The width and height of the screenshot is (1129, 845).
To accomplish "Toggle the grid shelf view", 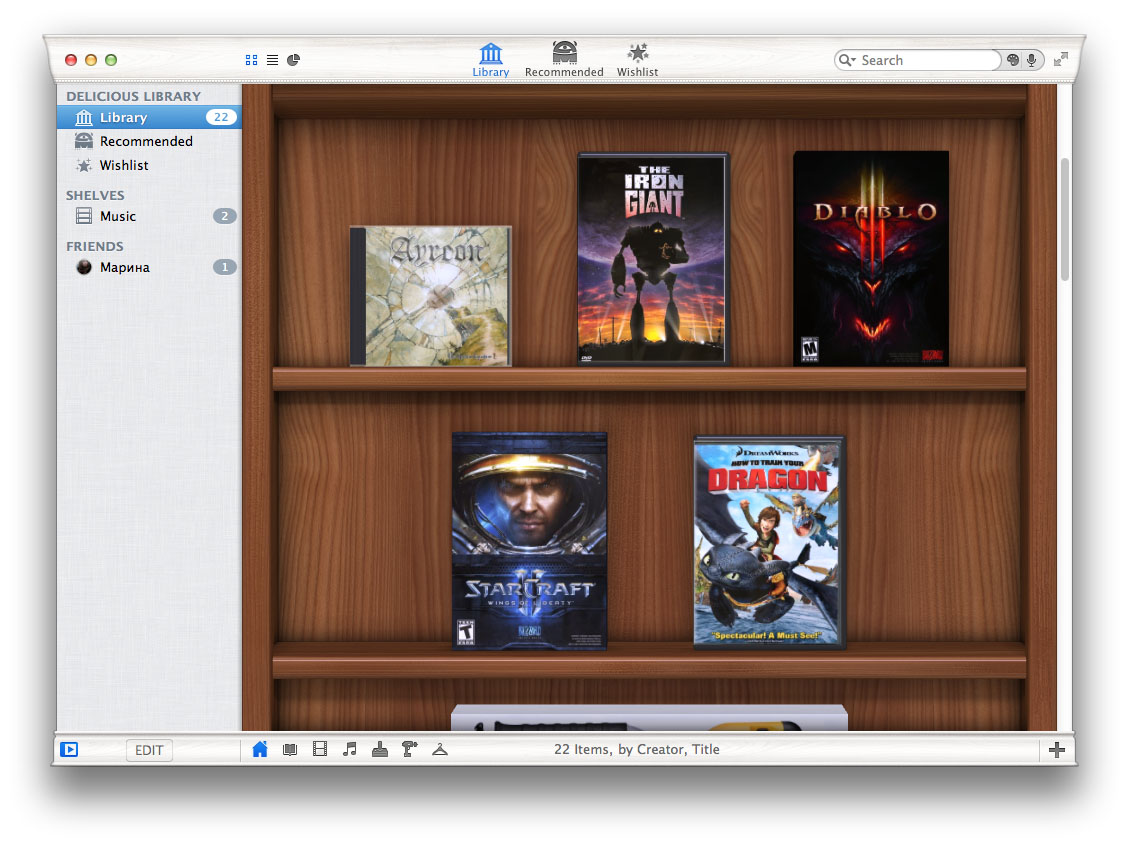I will coord(252,60).
